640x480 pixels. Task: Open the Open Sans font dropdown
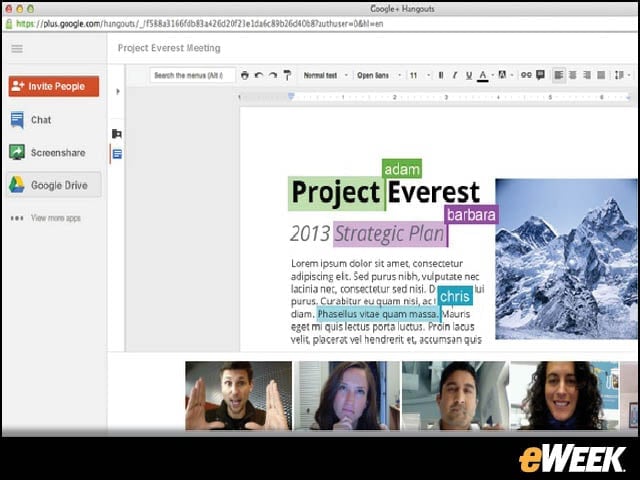pos(379,76)
